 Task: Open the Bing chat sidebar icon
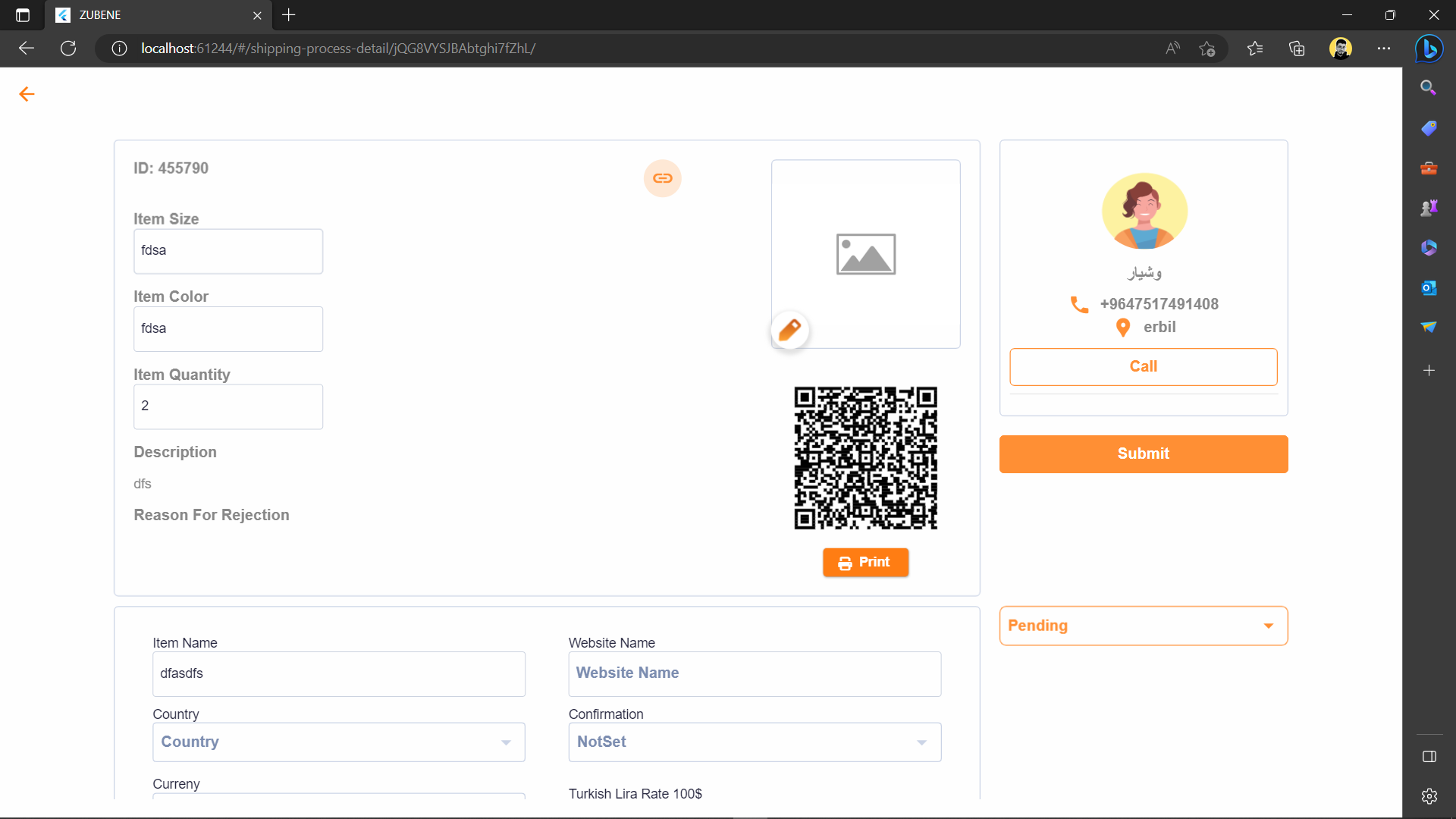pyautogui.click(x=1429, y=49)
